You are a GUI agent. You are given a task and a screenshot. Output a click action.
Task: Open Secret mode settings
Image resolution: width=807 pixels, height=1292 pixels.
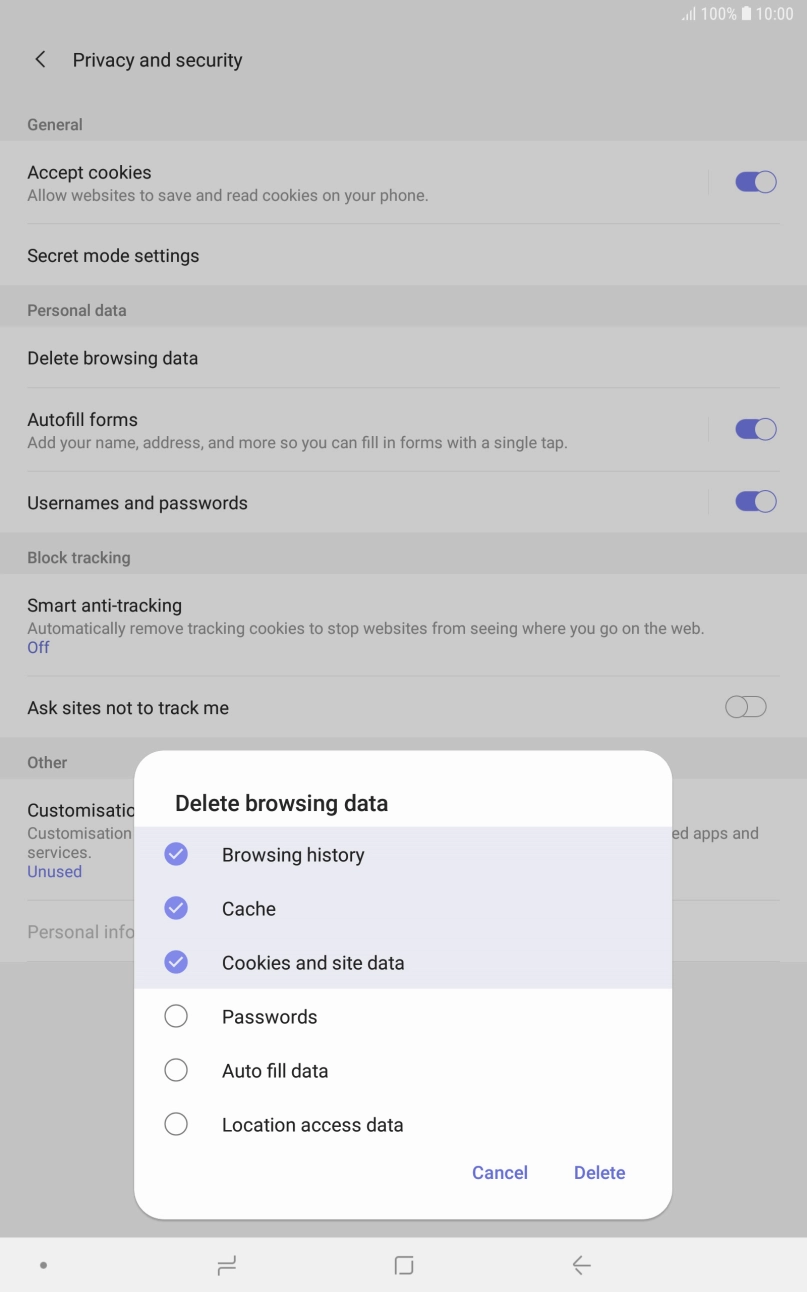113,255
